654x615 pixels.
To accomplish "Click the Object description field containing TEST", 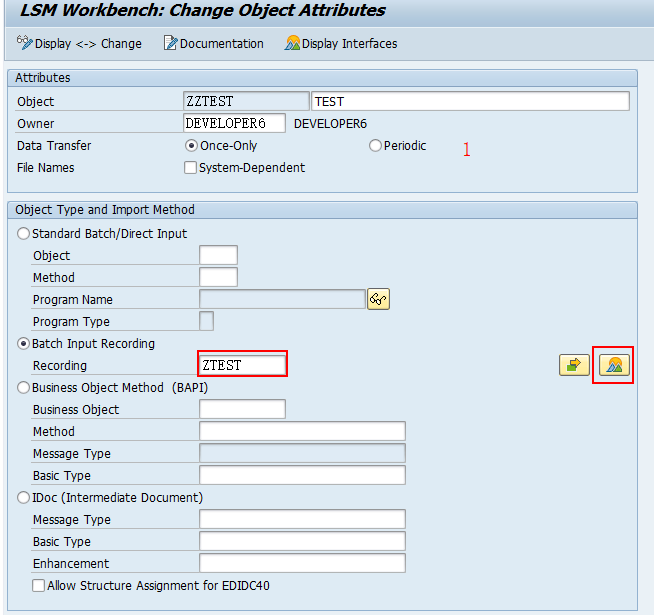I will (x=470, y=101).
